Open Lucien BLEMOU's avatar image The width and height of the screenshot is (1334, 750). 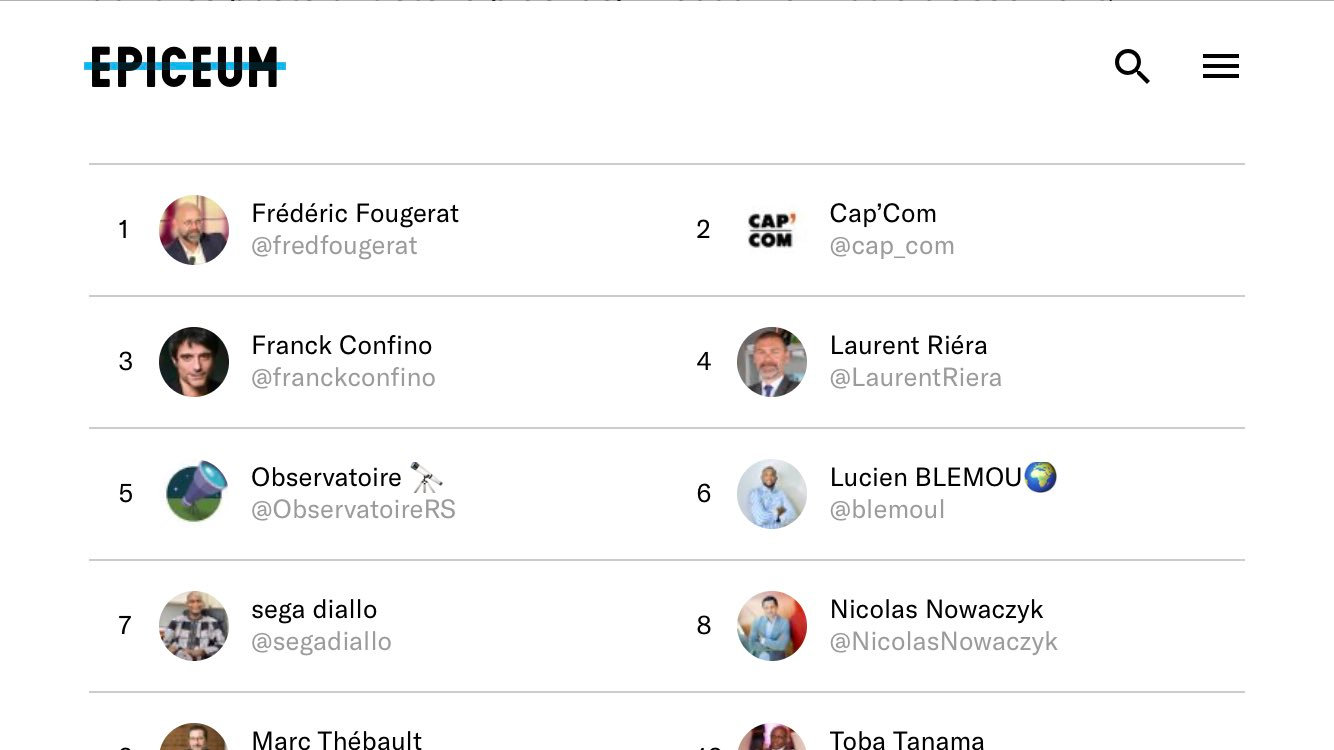(x=772, y=494)
